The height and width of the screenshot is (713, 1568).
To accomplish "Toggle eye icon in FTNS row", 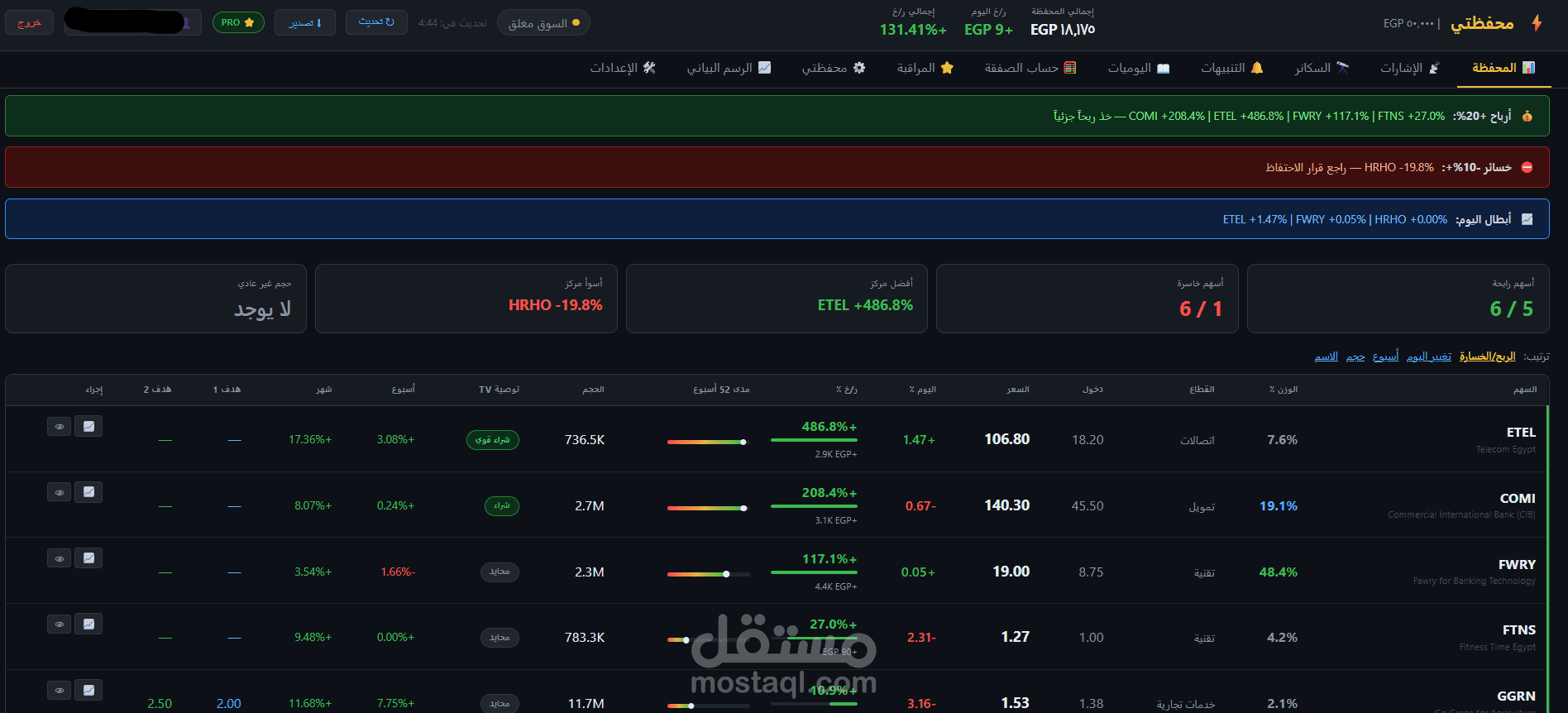I will pyautogui.click(x=59, y=624).
